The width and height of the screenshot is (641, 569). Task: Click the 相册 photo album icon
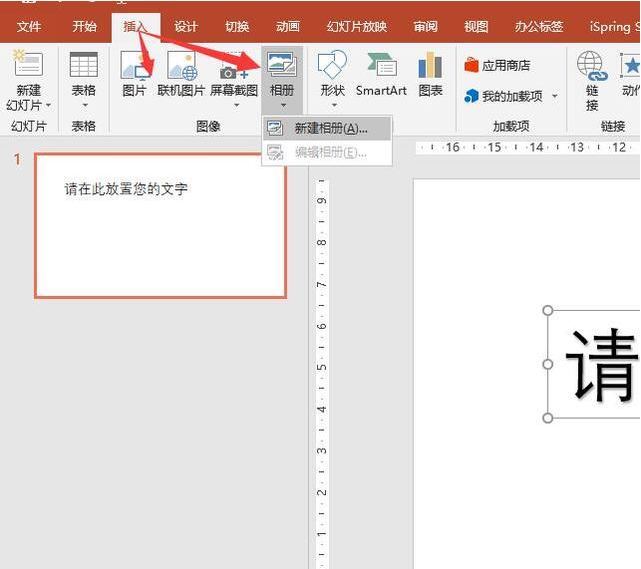282,64
